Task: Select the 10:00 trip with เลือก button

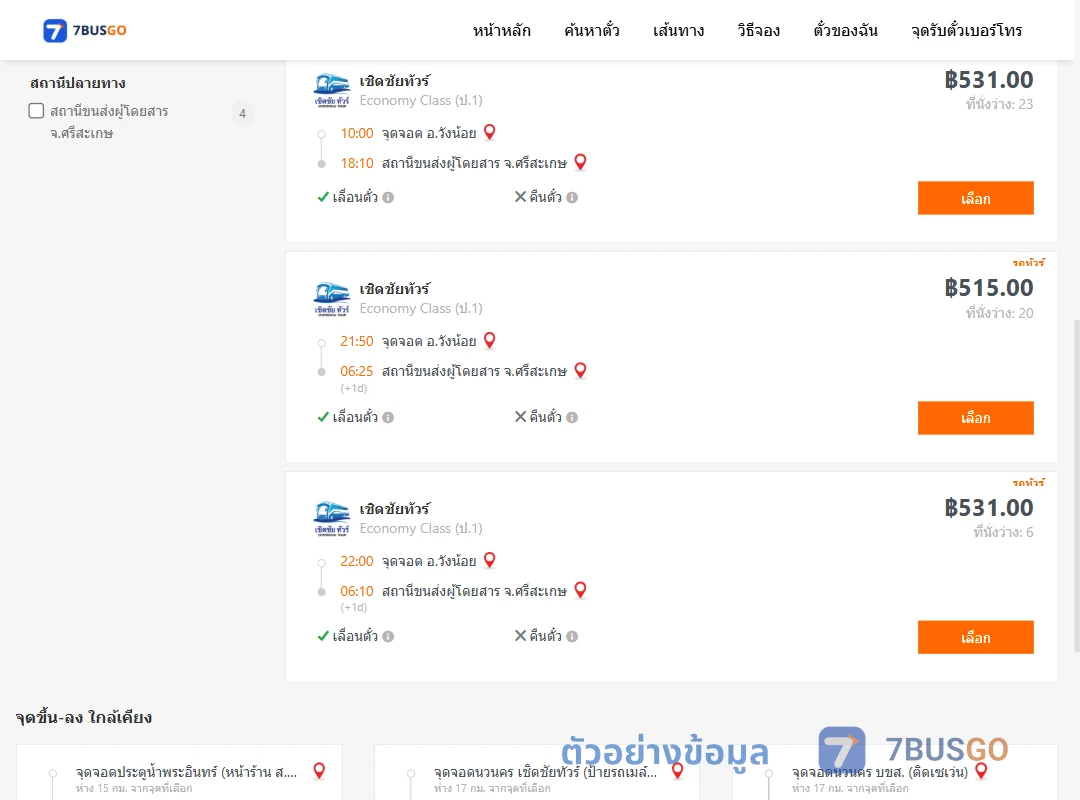Action: tap(975, 198)
